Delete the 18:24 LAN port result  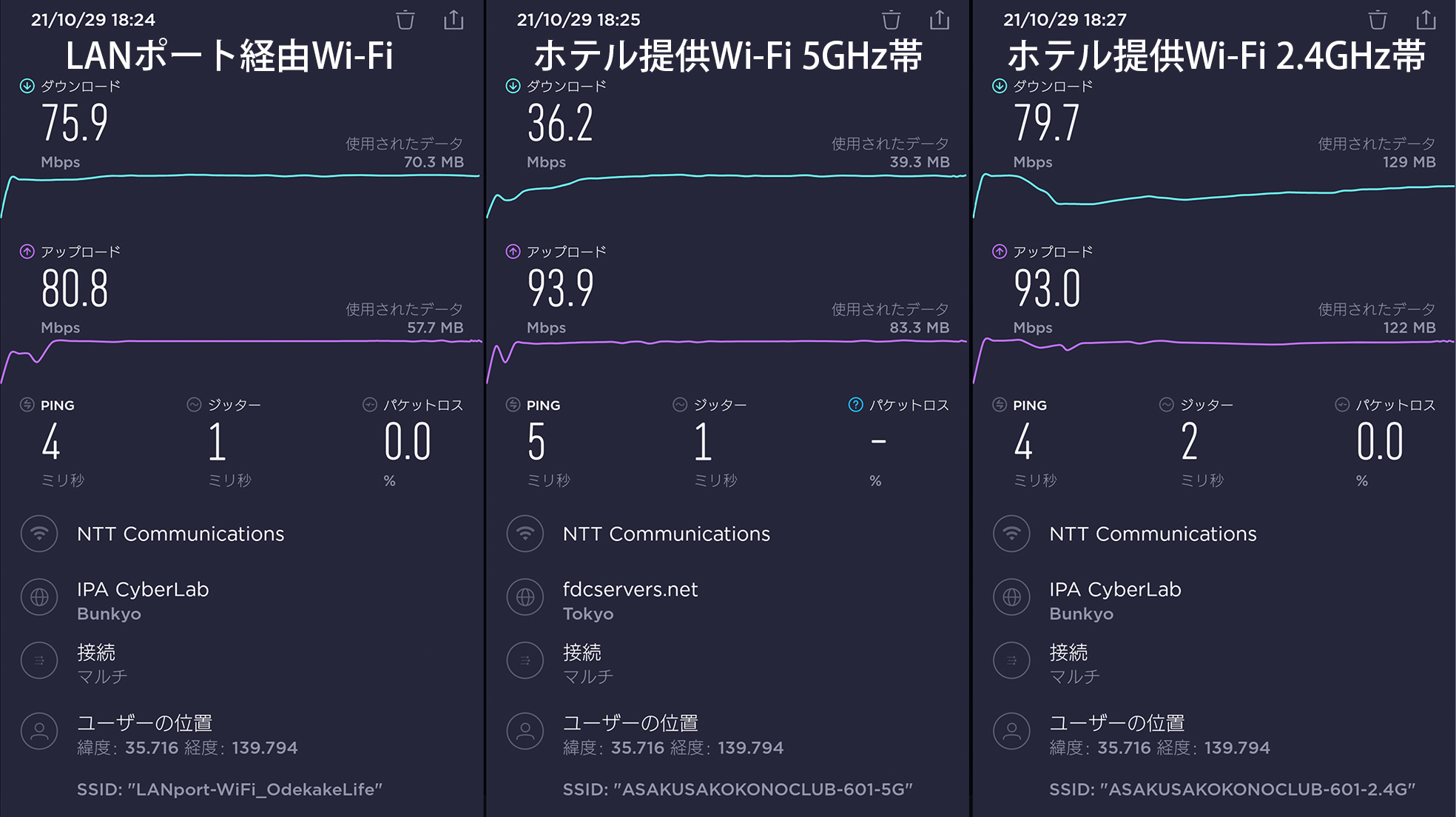[x=405, y=20]
